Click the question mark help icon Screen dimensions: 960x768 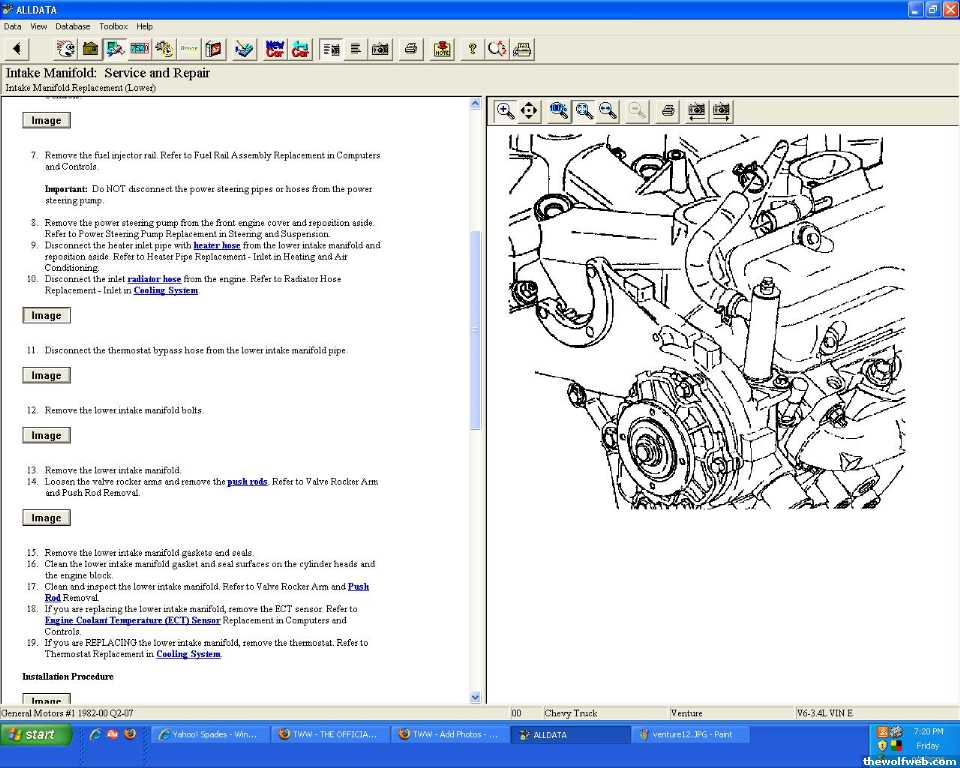[x=473, y=49]
